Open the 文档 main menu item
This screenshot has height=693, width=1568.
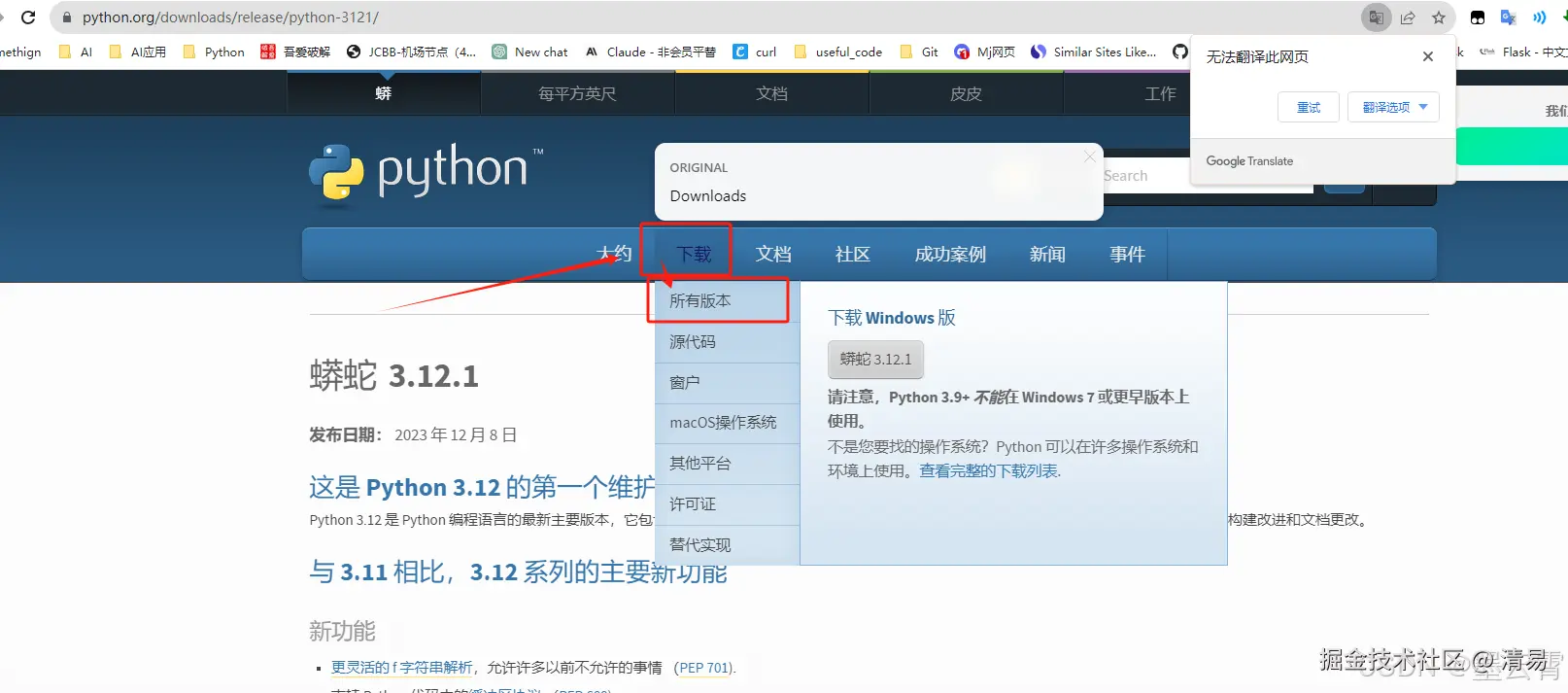773,254
